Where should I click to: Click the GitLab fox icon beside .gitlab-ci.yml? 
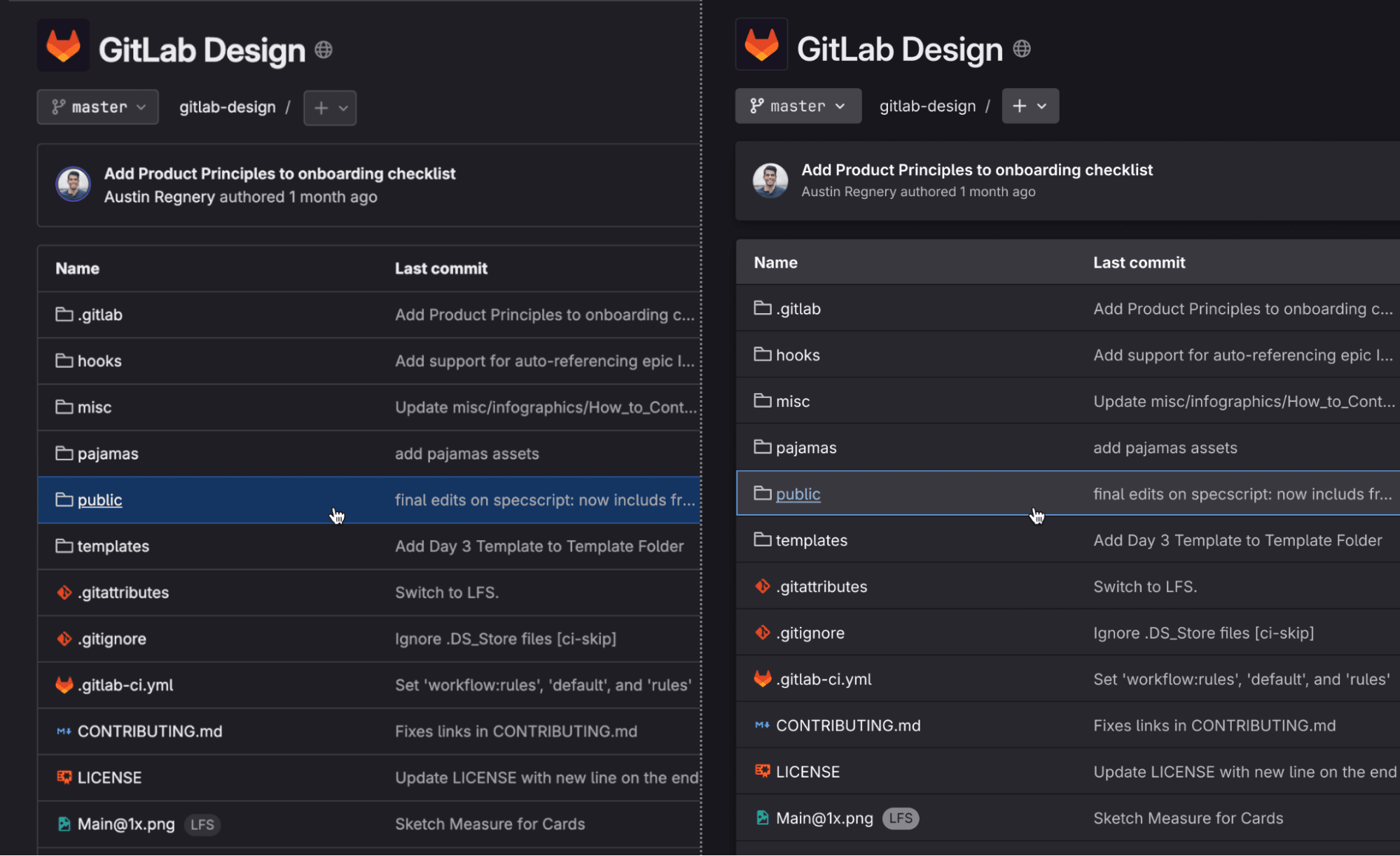coord(64,684)
